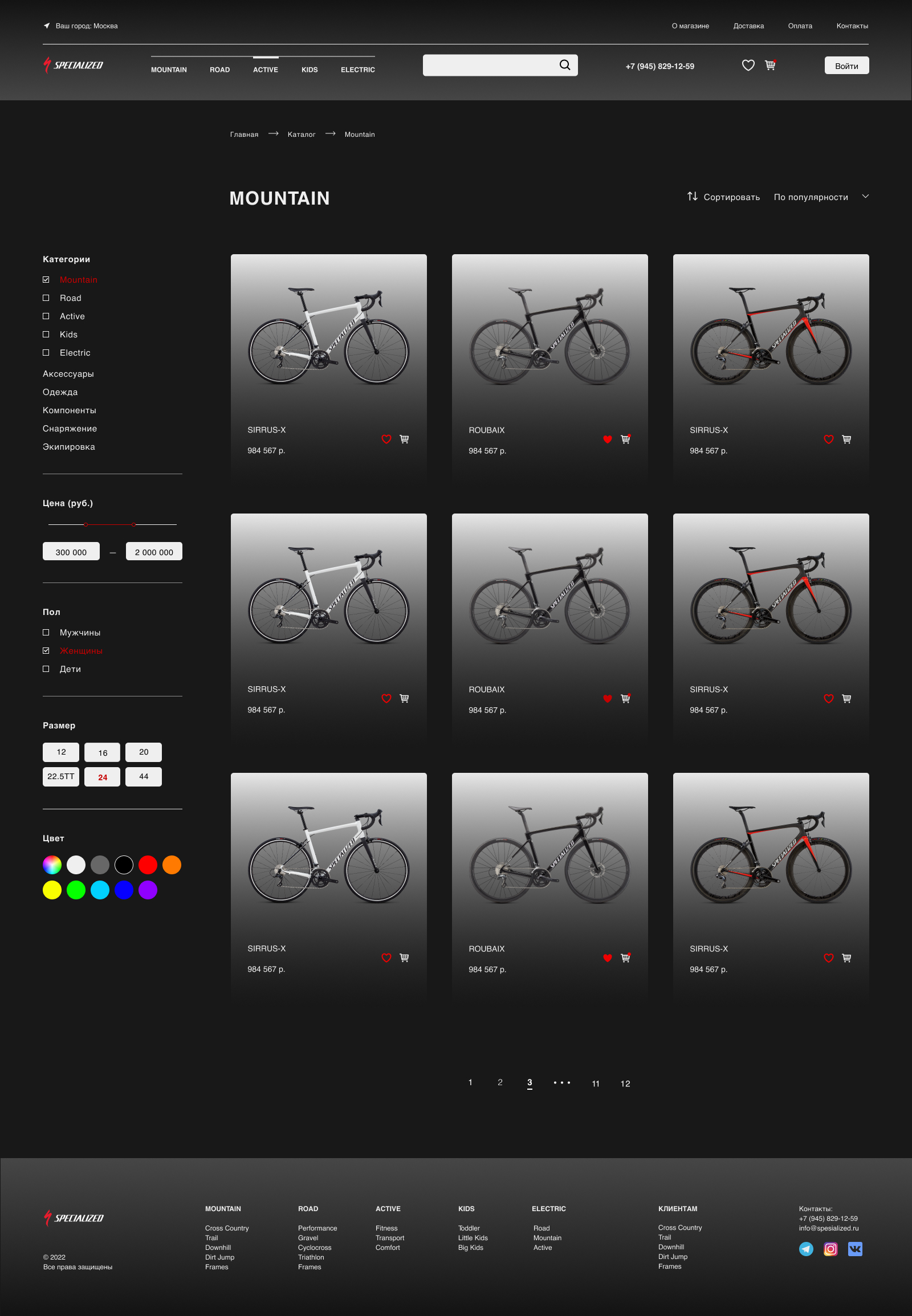Check the Мужчины gender checkbox
Image resolution: width=912 pixels, height=1316 pixels.
coord(46,633)
